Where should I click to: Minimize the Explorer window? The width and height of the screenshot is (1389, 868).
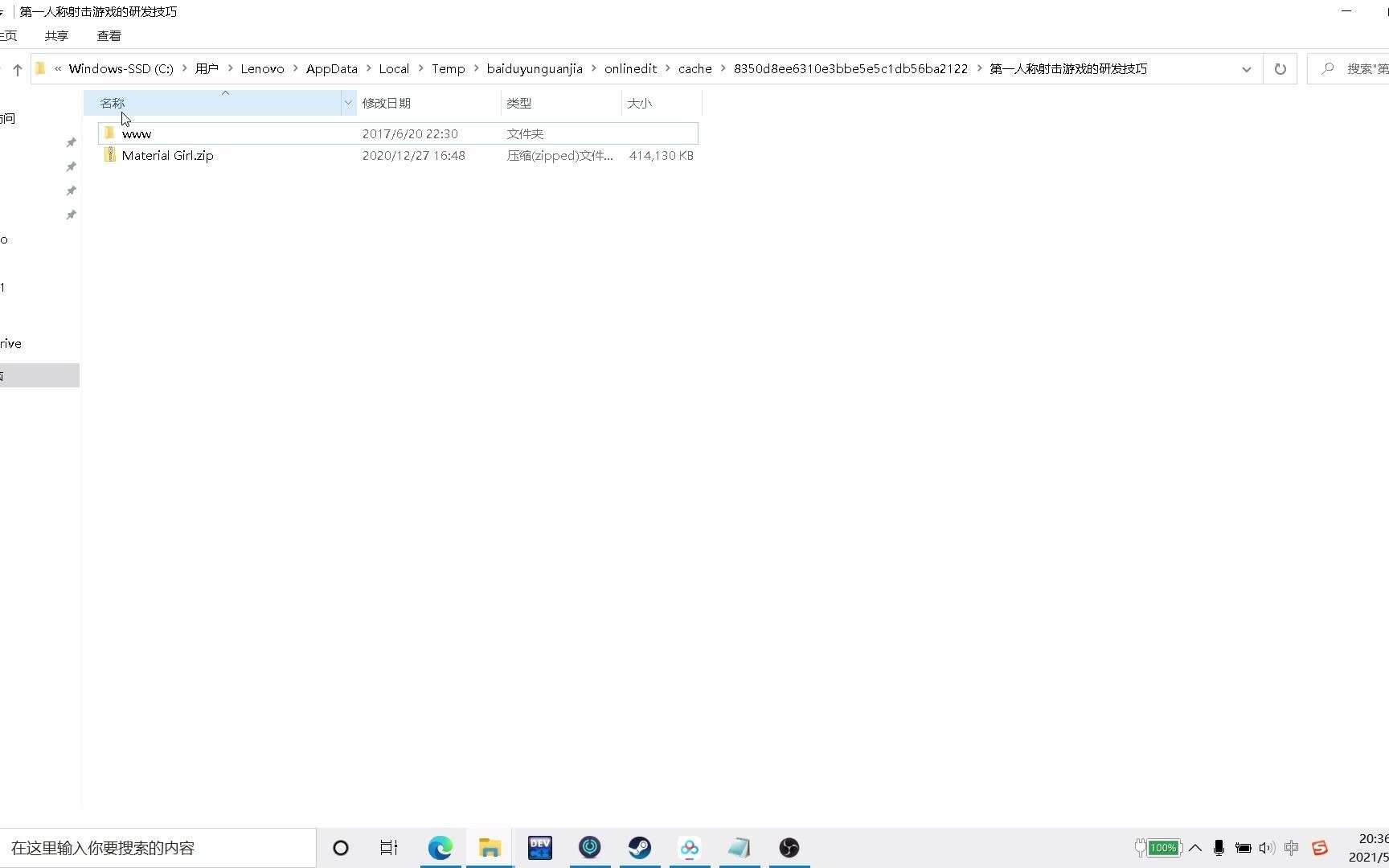click(1346, 11)
